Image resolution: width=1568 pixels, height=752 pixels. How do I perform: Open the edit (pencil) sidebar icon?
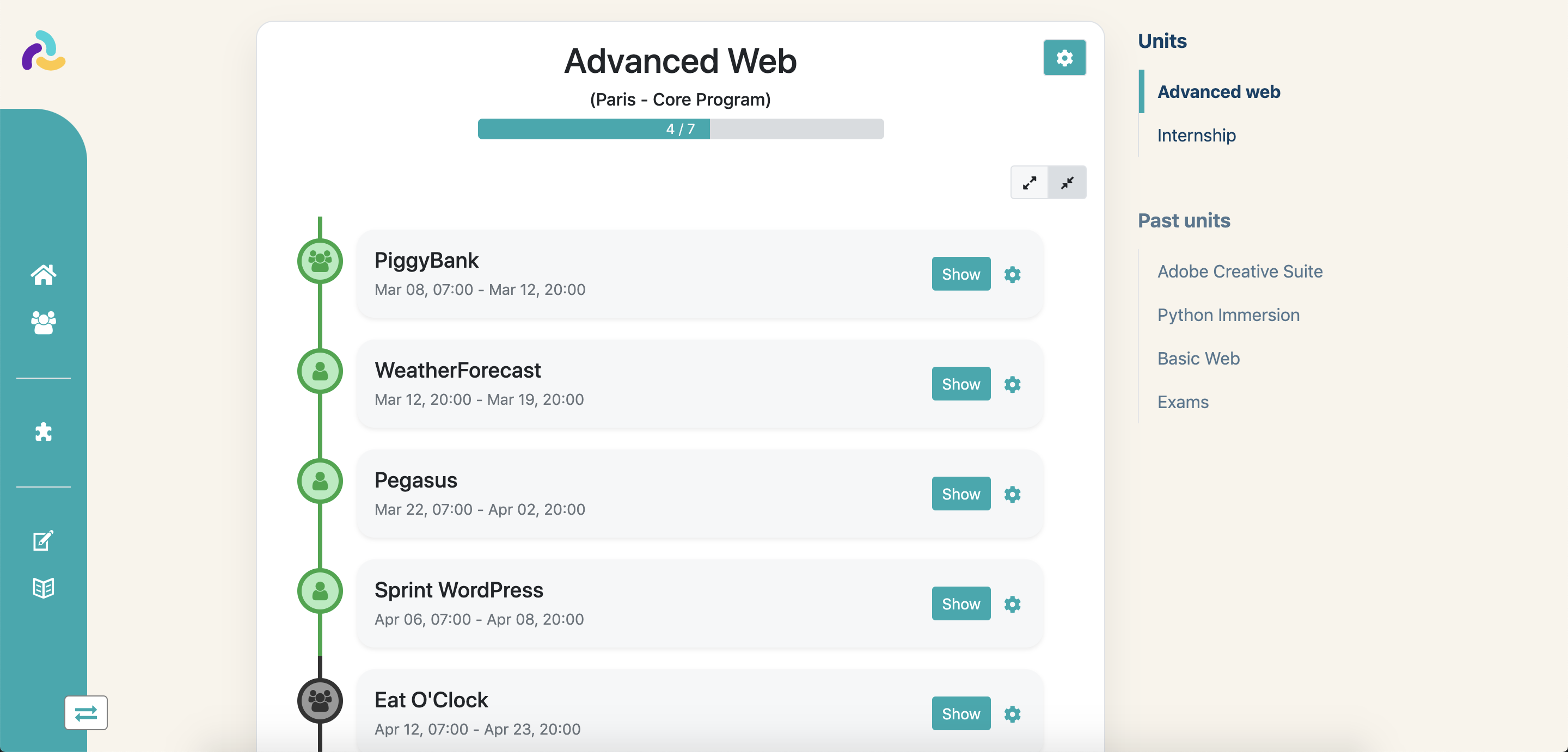point(43,540)
